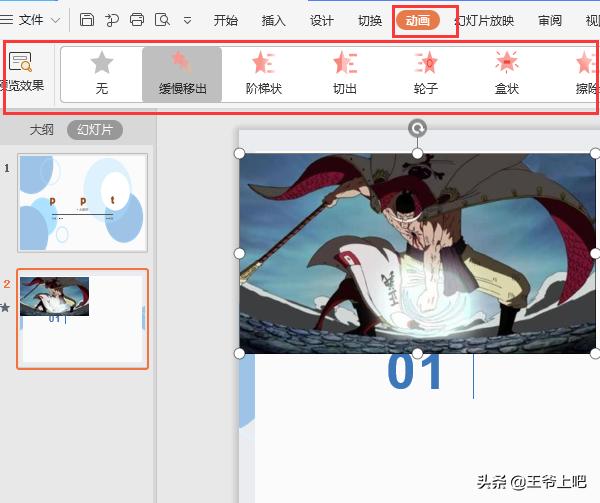The width and height of the screenshot is (600, 503).
Task: Click the rotate handle above the image
Action: coord(418,128)
